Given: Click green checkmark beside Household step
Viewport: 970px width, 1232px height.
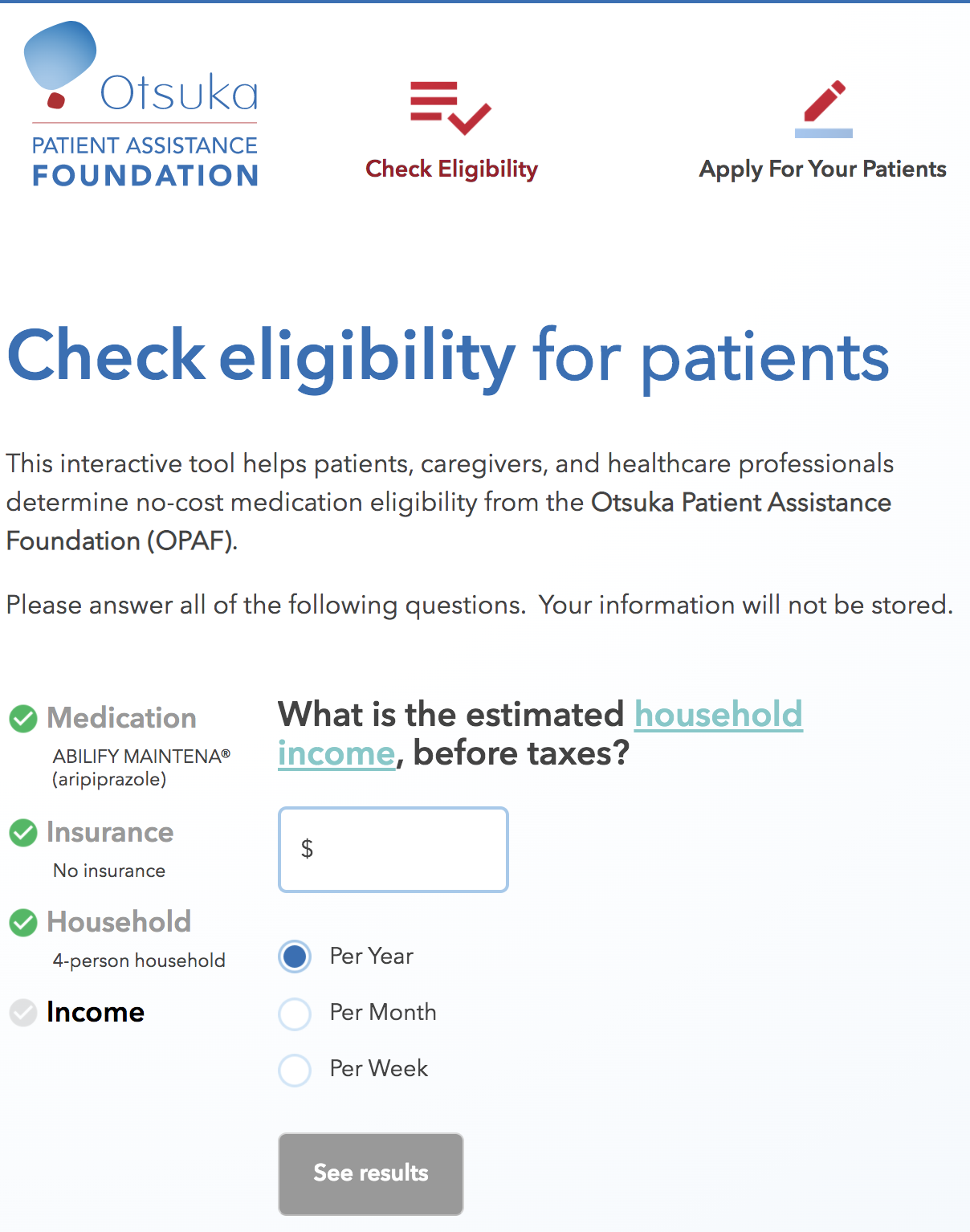Looking at the screenshot, I should coord(23,923).
